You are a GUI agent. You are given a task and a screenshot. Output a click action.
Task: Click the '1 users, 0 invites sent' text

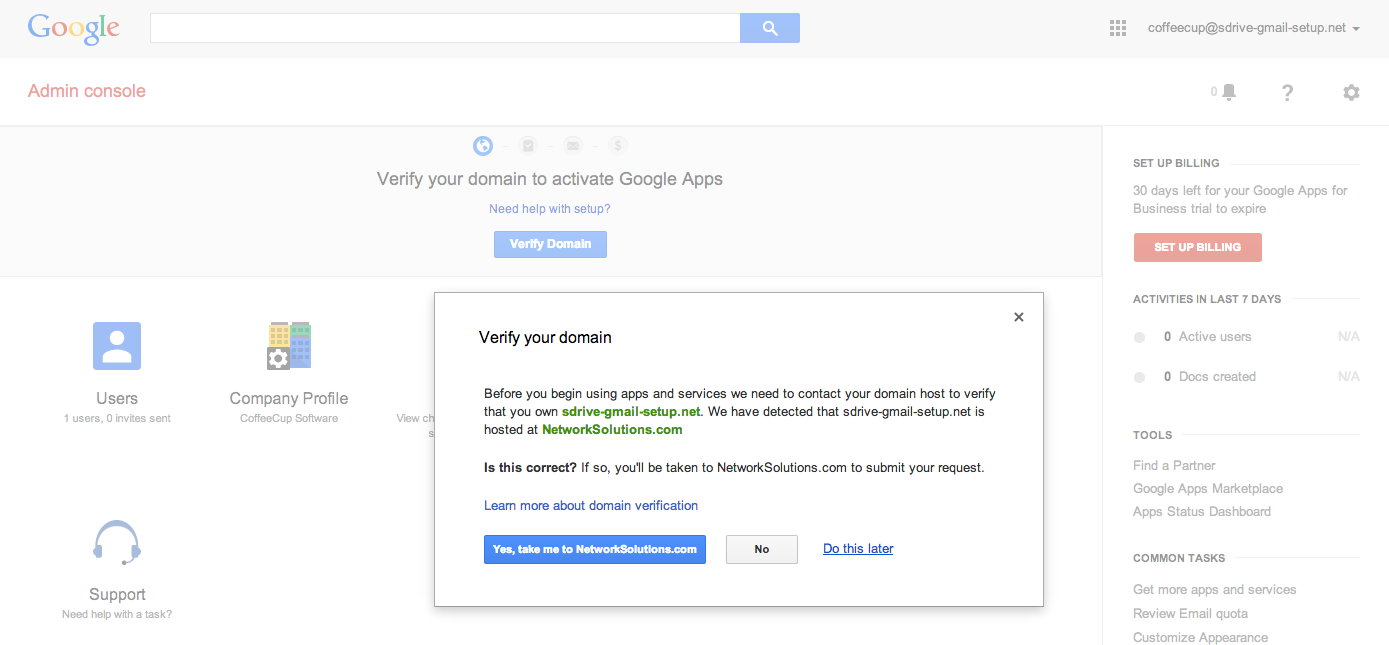pyautogui.click(x=117, y=418)
